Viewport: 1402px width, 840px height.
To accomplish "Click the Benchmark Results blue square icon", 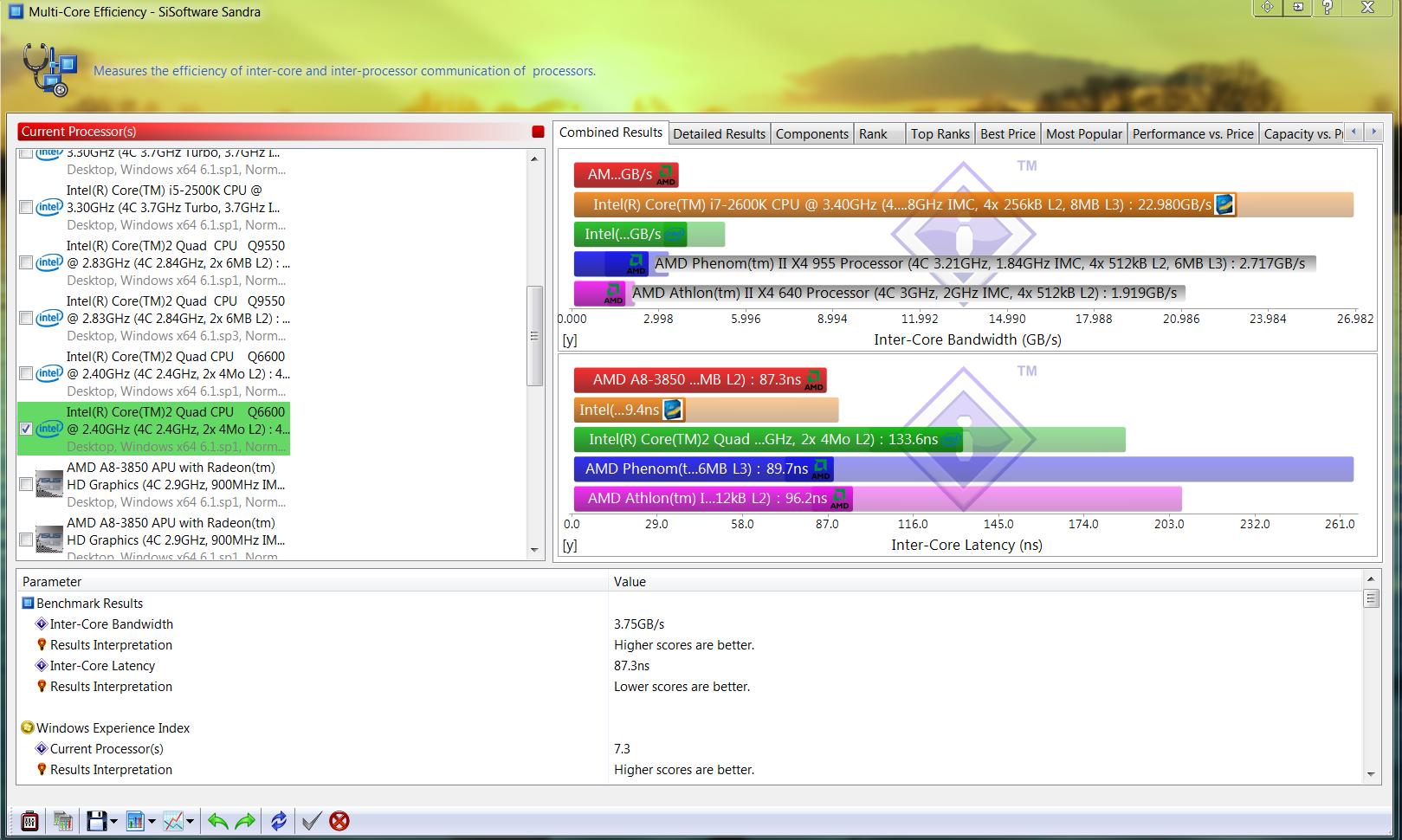I will (x=28, y=603).
